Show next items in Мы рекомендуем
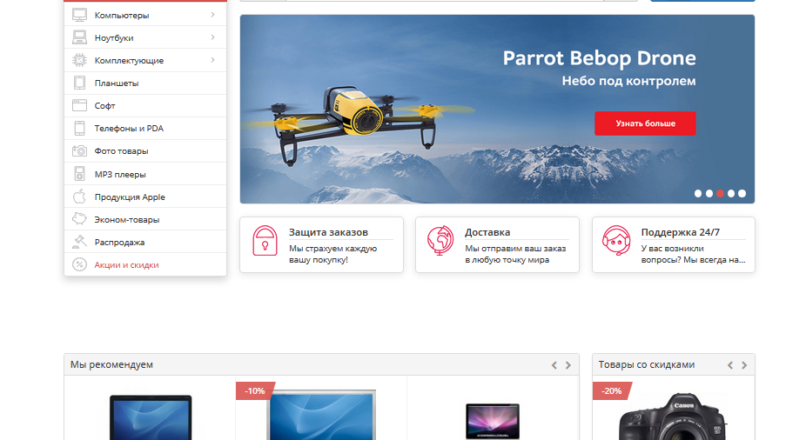The height and width of the screenshot is (440, 806). (568, 365)
